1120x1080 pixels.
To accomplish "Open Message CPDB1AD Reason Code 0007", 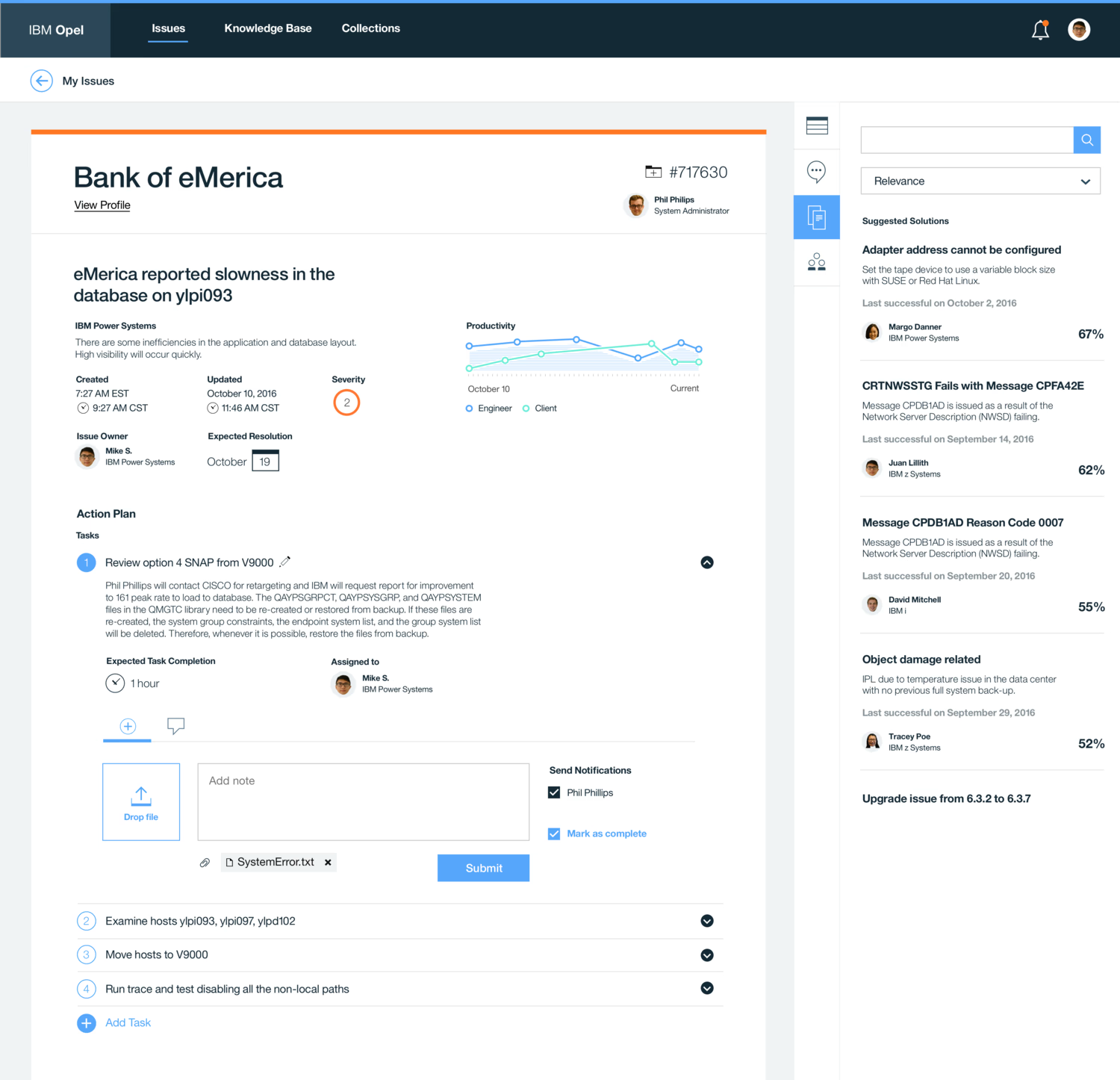I will pos(962,522).
